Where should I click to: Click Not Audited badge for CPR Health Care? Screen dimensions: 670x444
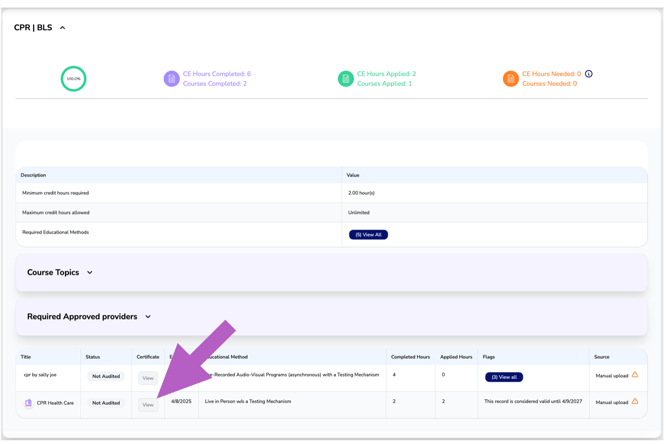point(105,403)
